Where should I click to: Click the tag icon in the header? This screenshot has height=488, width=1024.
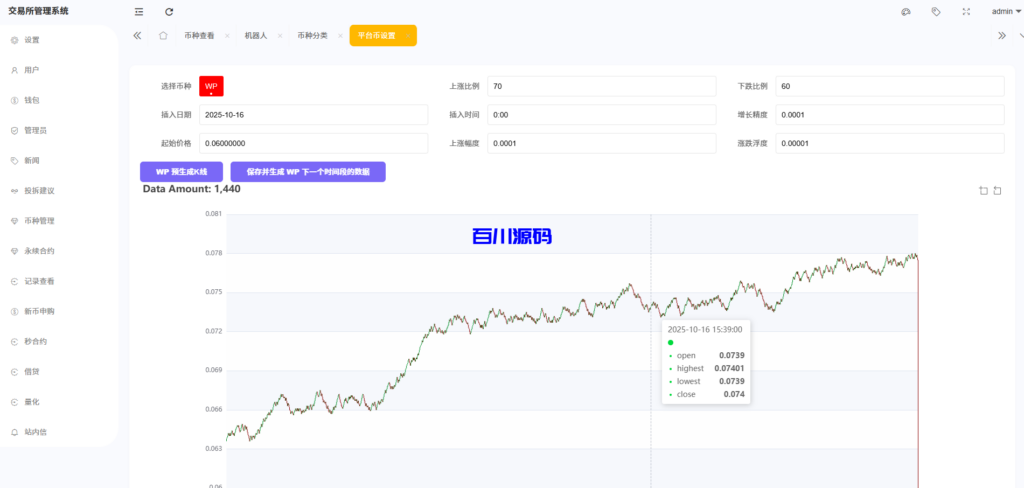[x=935, y=12]
